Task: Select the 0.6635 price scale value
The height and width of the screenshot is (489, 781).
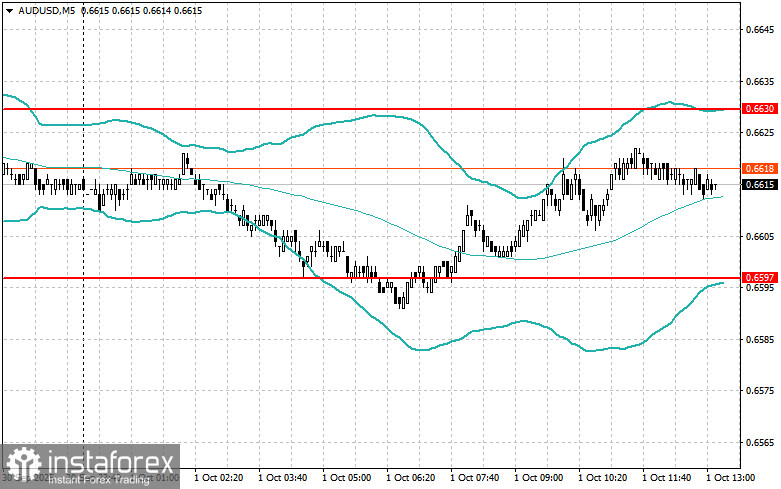Action: coord(760,81)
